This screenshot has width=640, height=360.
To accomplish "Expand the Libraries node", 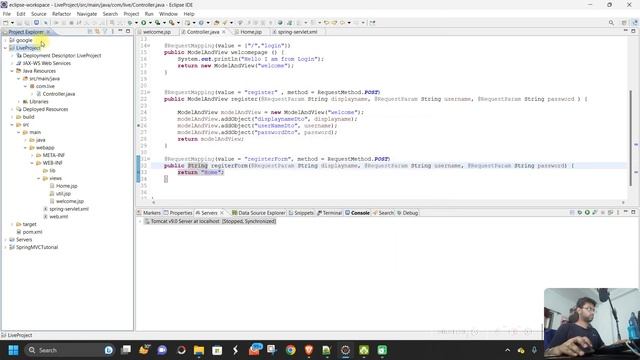I will tap(19, 102).
